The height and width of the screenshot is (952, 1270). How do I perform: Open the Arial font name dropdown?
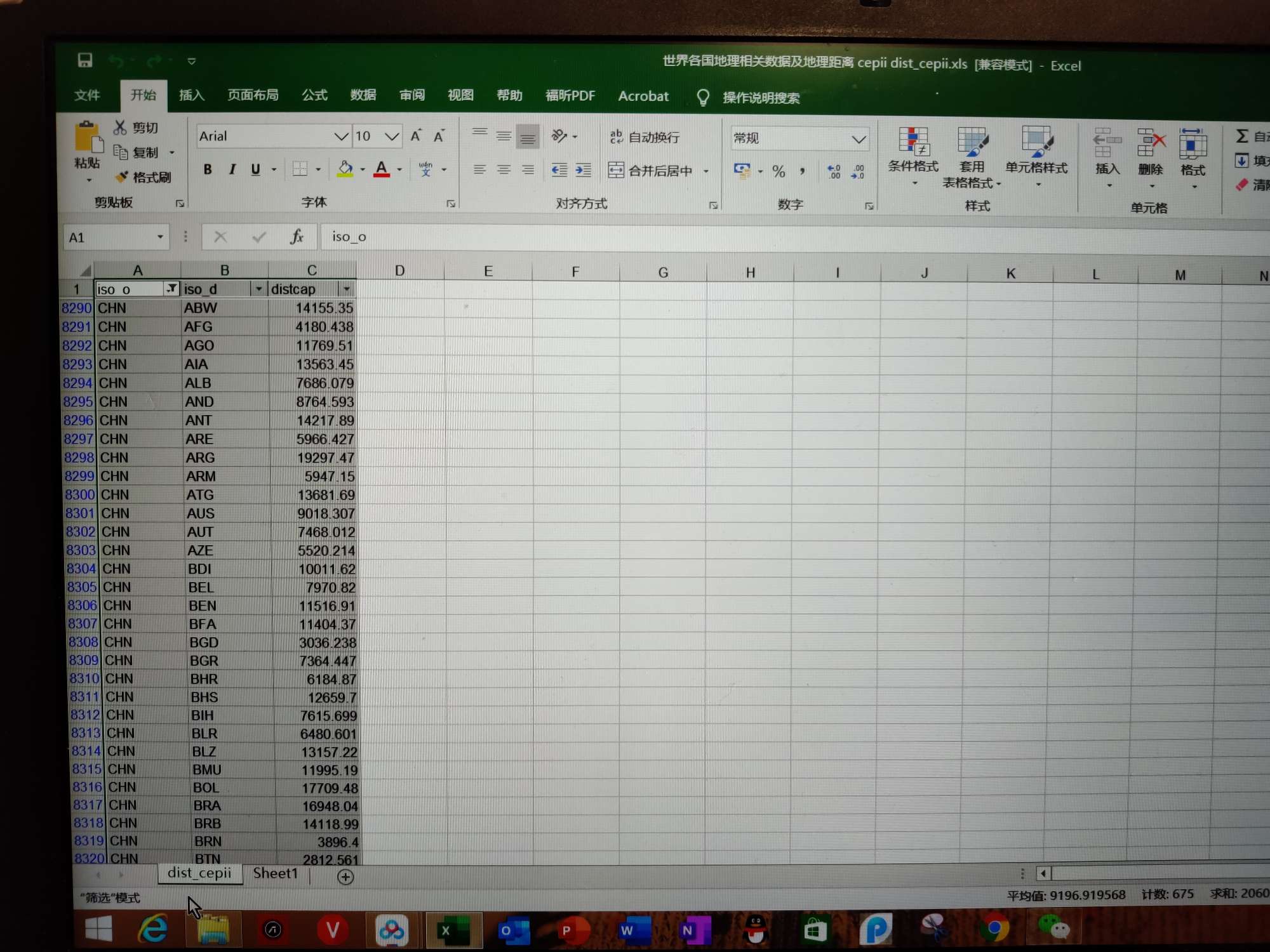pyautogui.click(x=341, y=136)
